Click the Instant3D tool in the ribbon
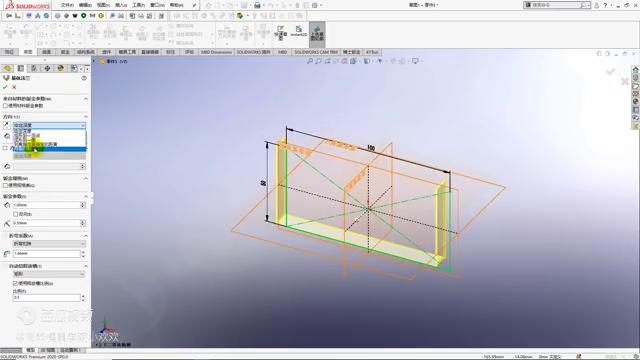640x360 pixels. [299, 32]
